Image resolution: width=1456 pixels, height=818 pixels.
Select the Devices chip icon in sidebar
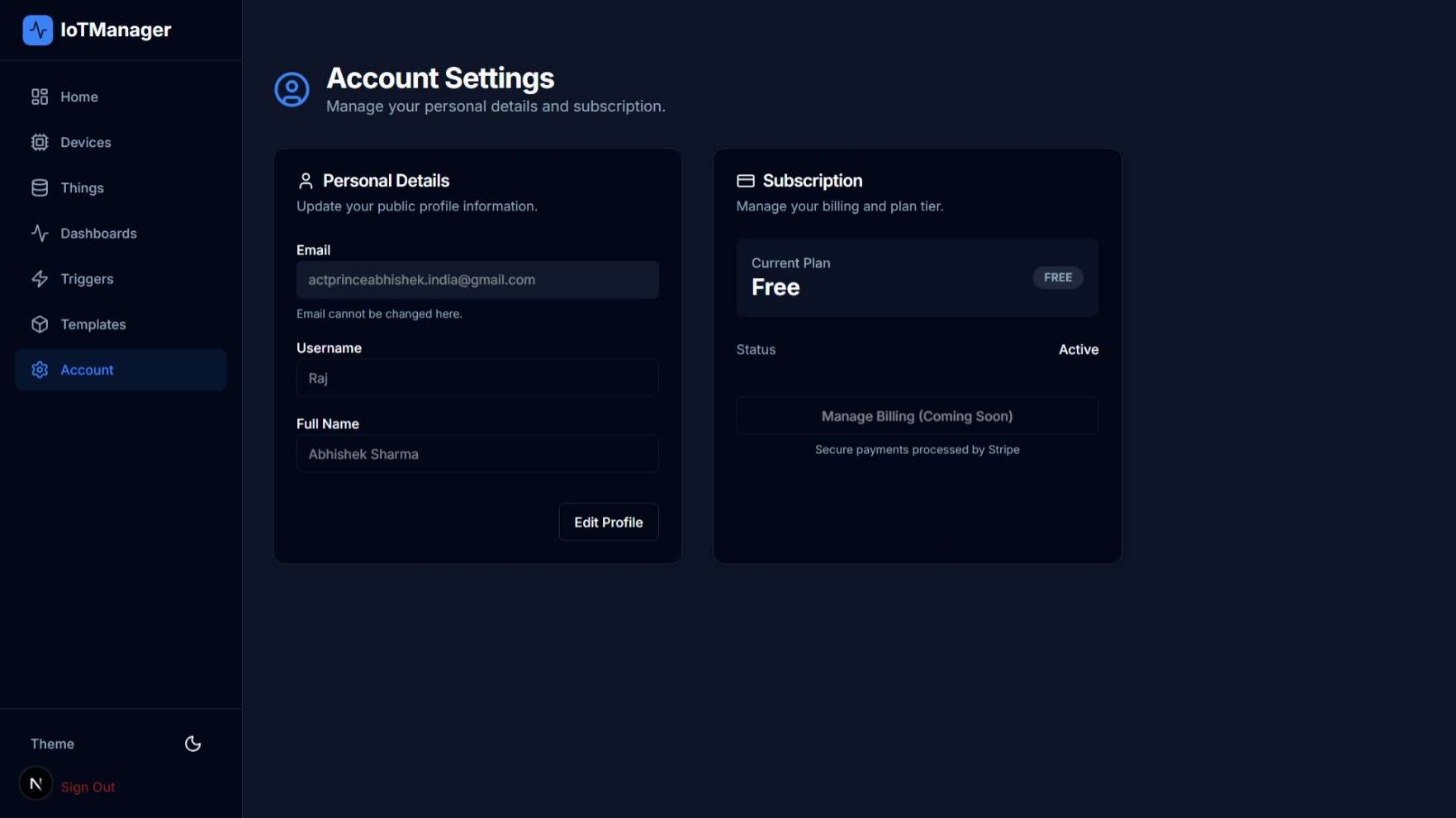click(40, 142)
